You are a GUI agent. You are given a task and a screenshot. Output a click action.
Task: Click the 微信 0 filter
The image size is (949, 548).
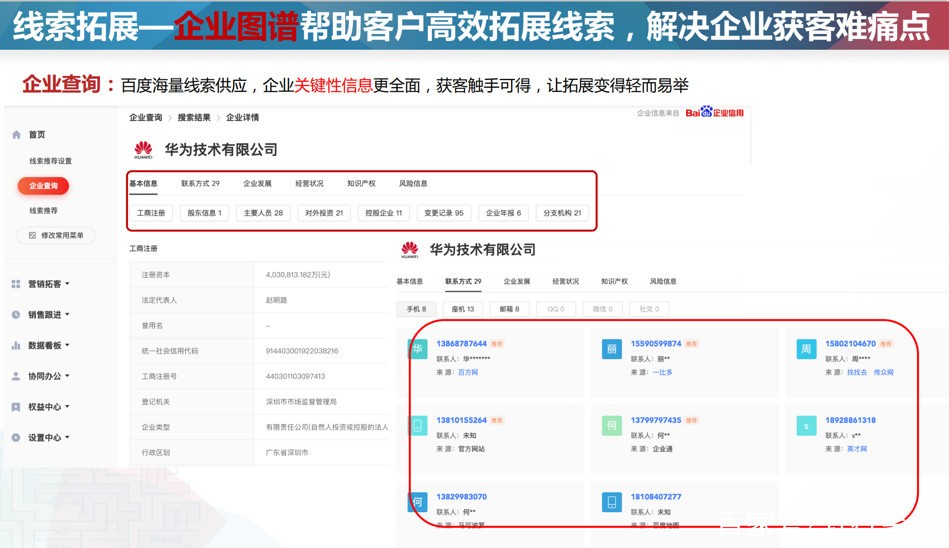603,309
